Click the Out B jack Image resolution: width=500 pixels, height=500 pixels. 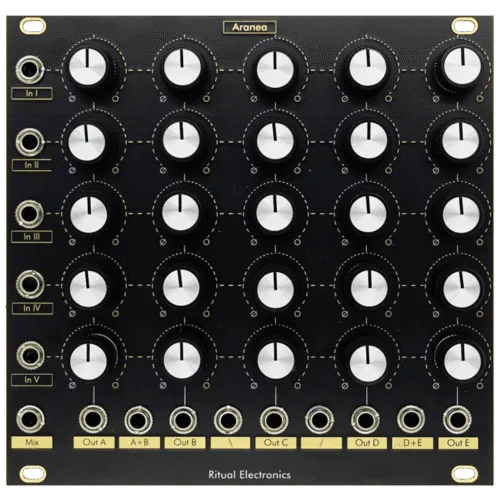pyautogui.click(x=183, y=419)
